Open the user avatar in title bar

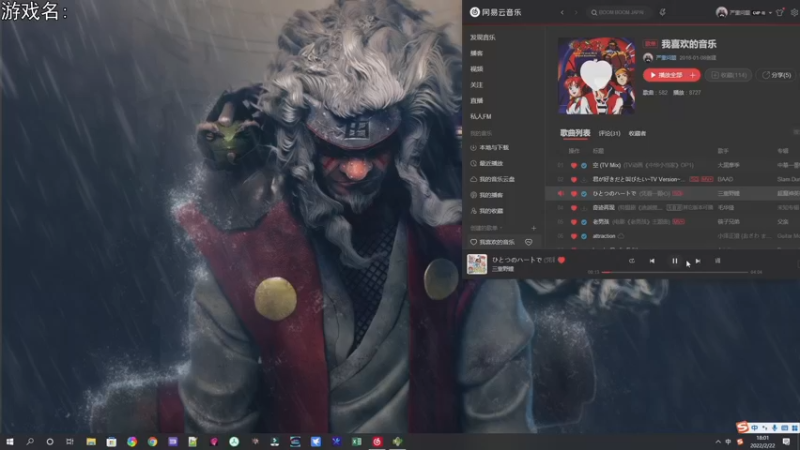click(721, 12)
